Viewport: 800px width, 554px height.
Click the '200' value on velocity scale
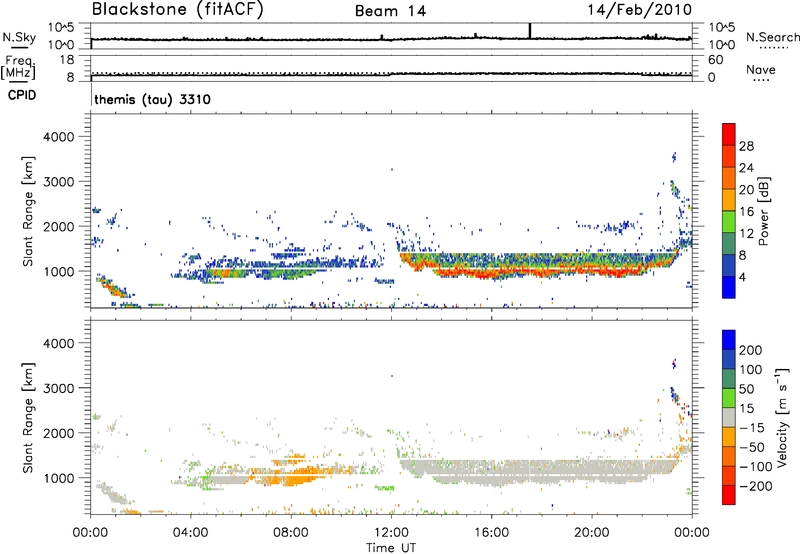751,350
